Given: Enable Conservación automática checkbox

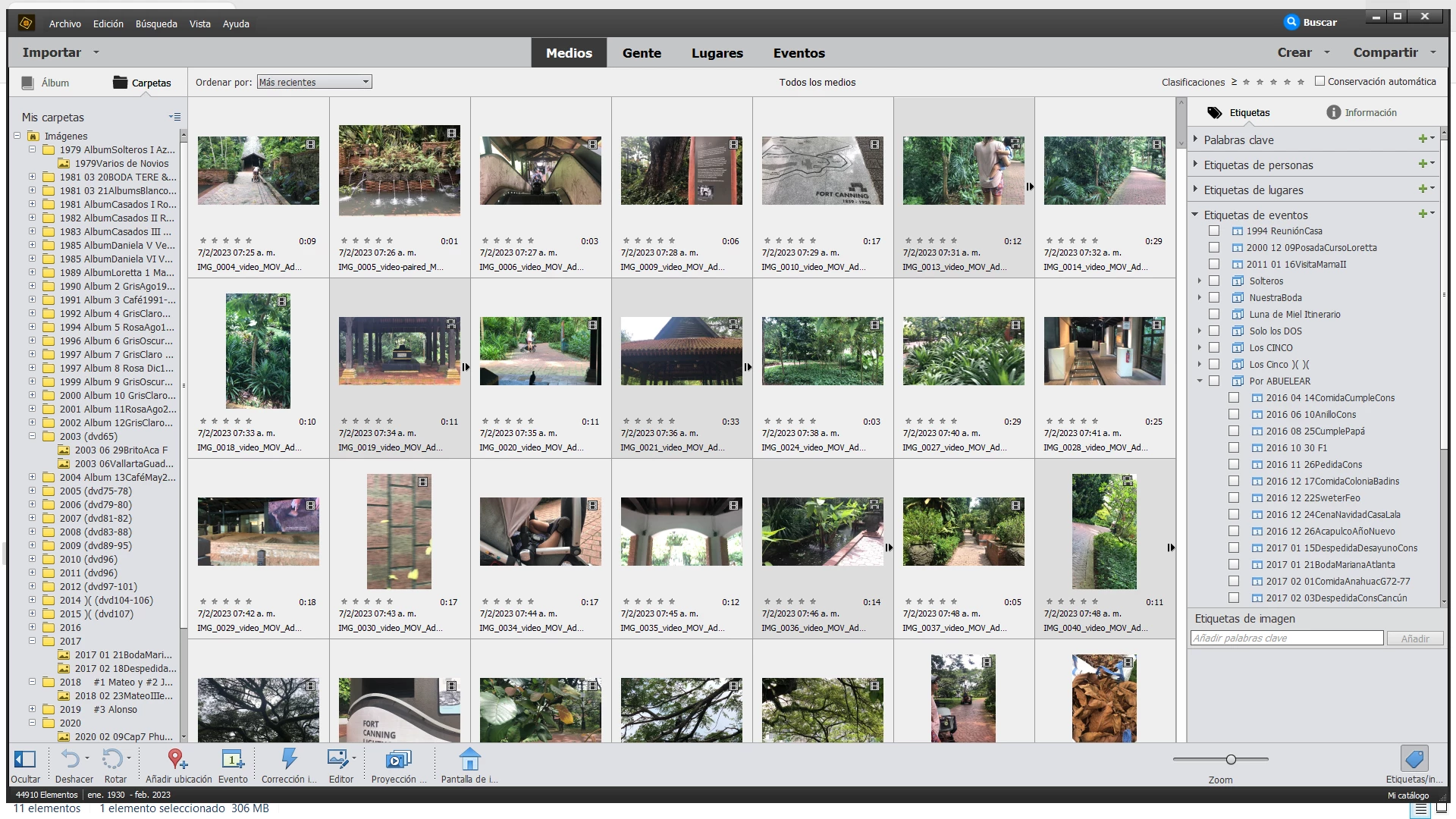Looking at the screenshot, I should (1319, 81).
